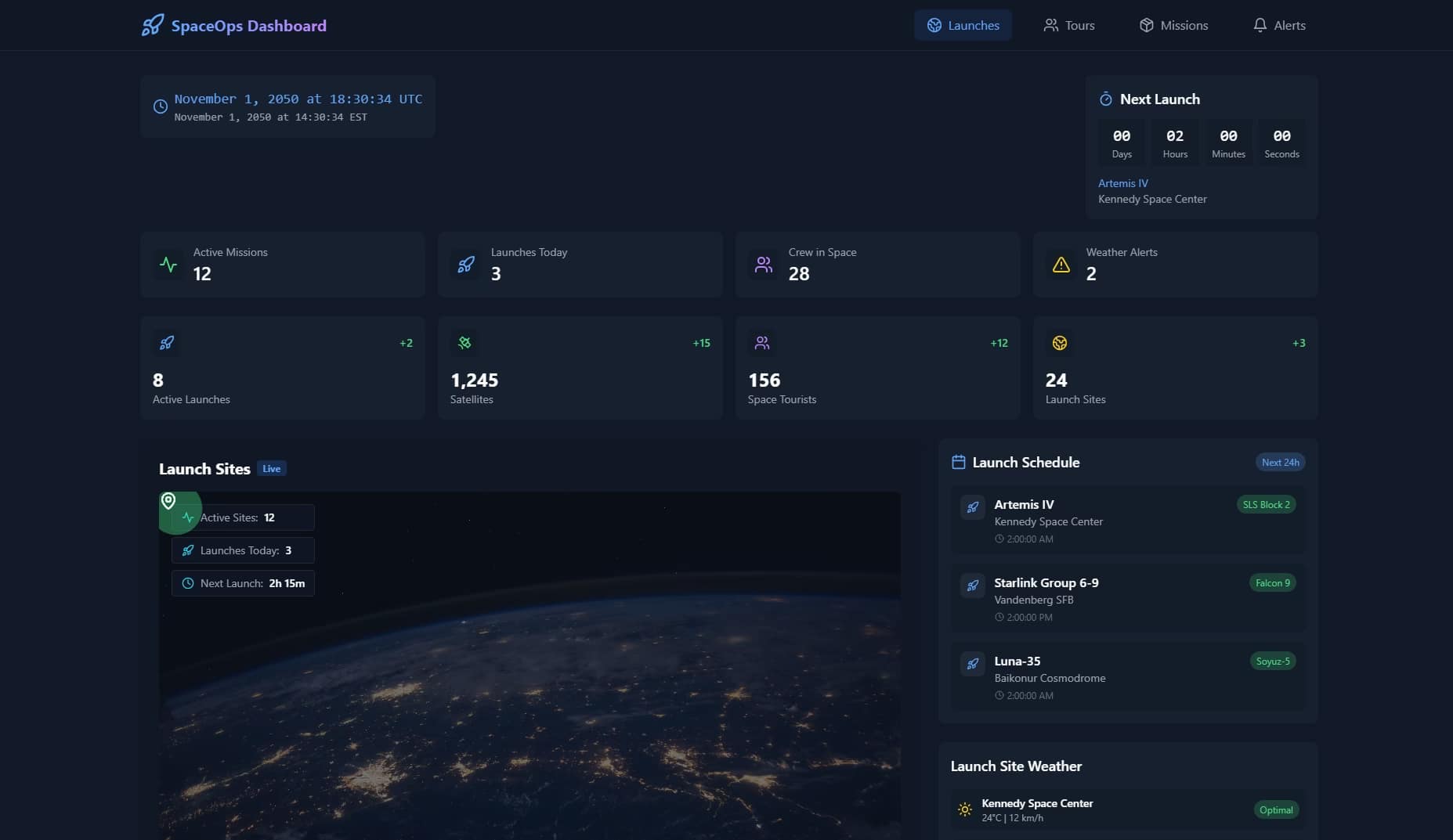Click the Active Missions pulse icon
This screenshot has width=1453, height=840.
[x=168, y=265]
